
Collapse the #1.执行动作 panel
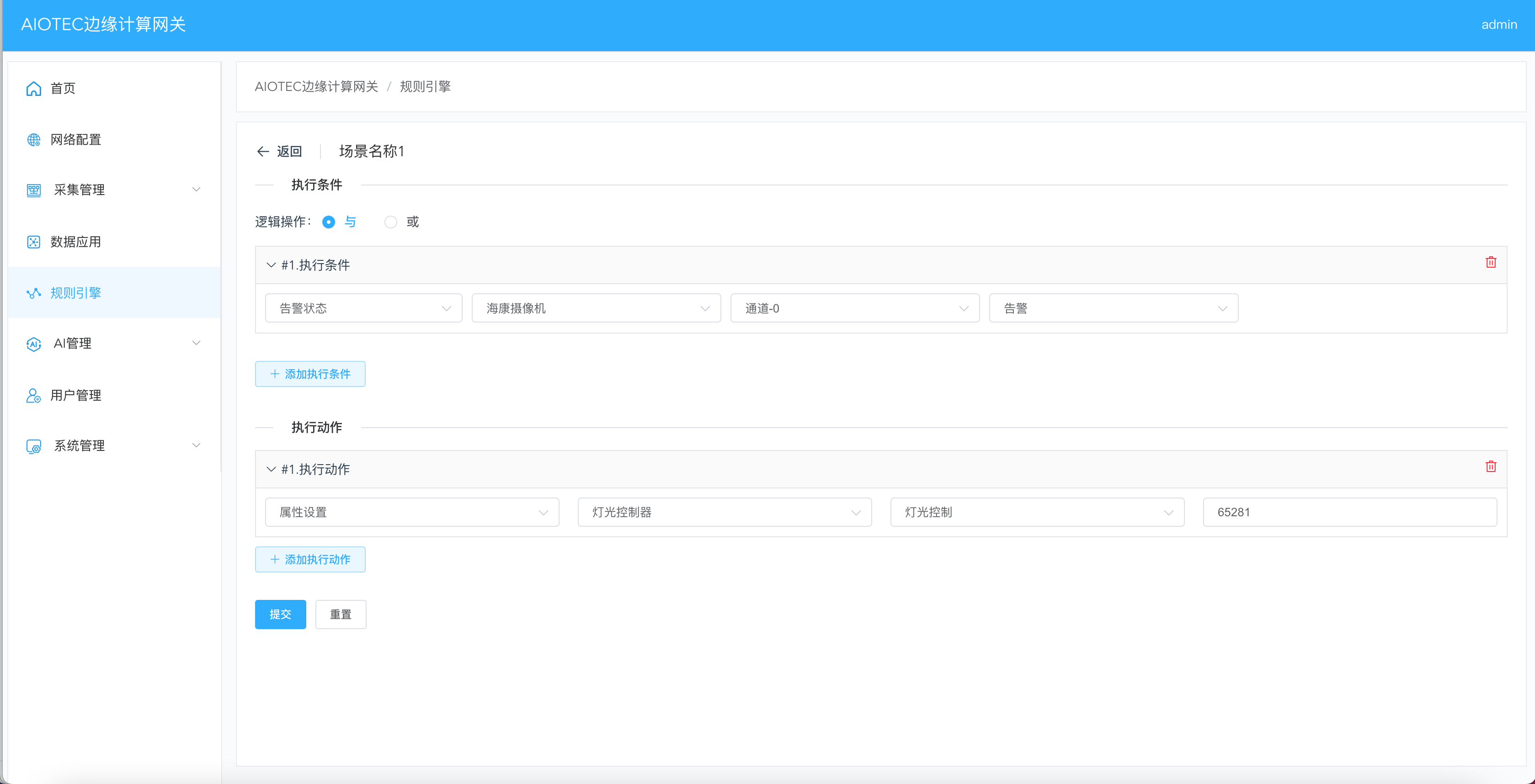[271, 470]
